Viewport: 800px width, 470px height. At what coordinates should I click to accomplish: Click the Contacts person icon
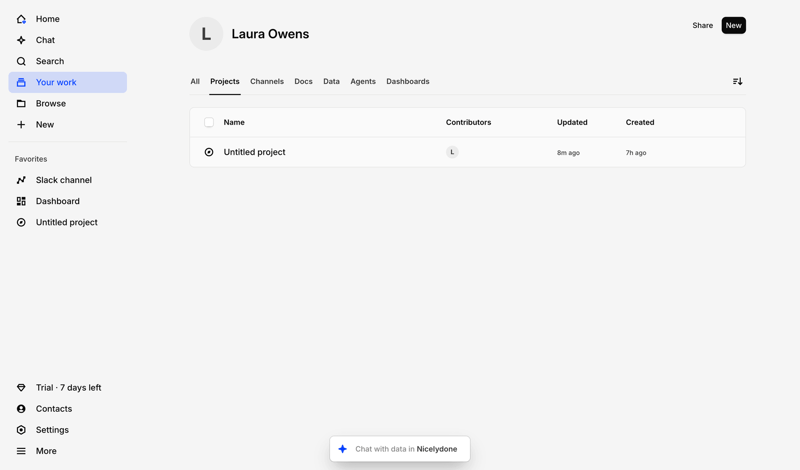[21, 409]
